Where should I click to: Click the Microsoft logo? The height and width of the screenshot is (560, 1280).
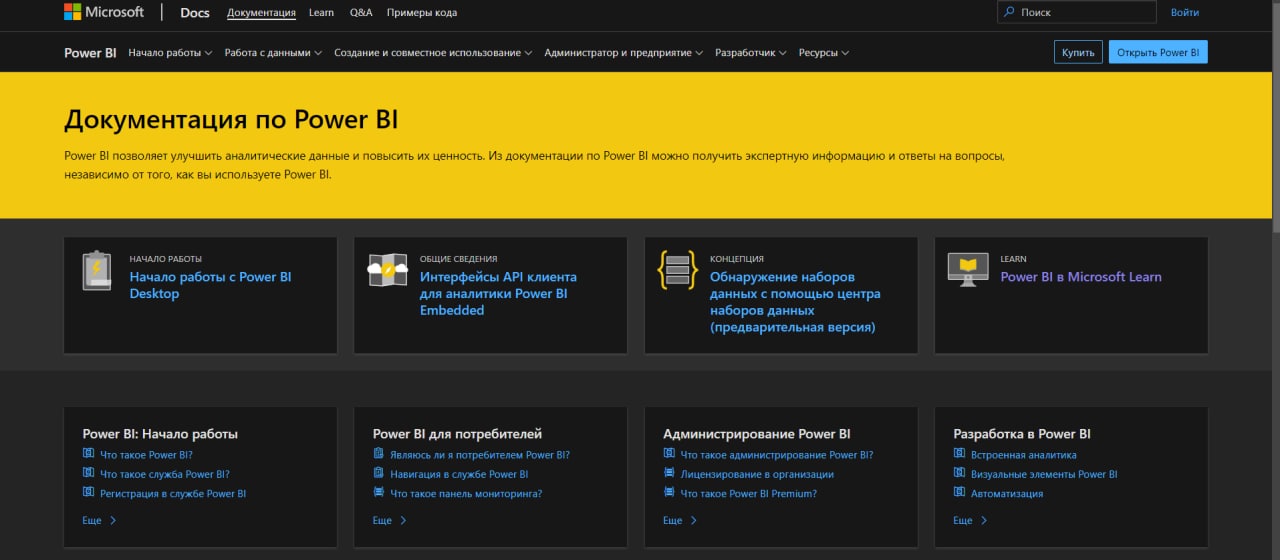click(x=104, y=12)
